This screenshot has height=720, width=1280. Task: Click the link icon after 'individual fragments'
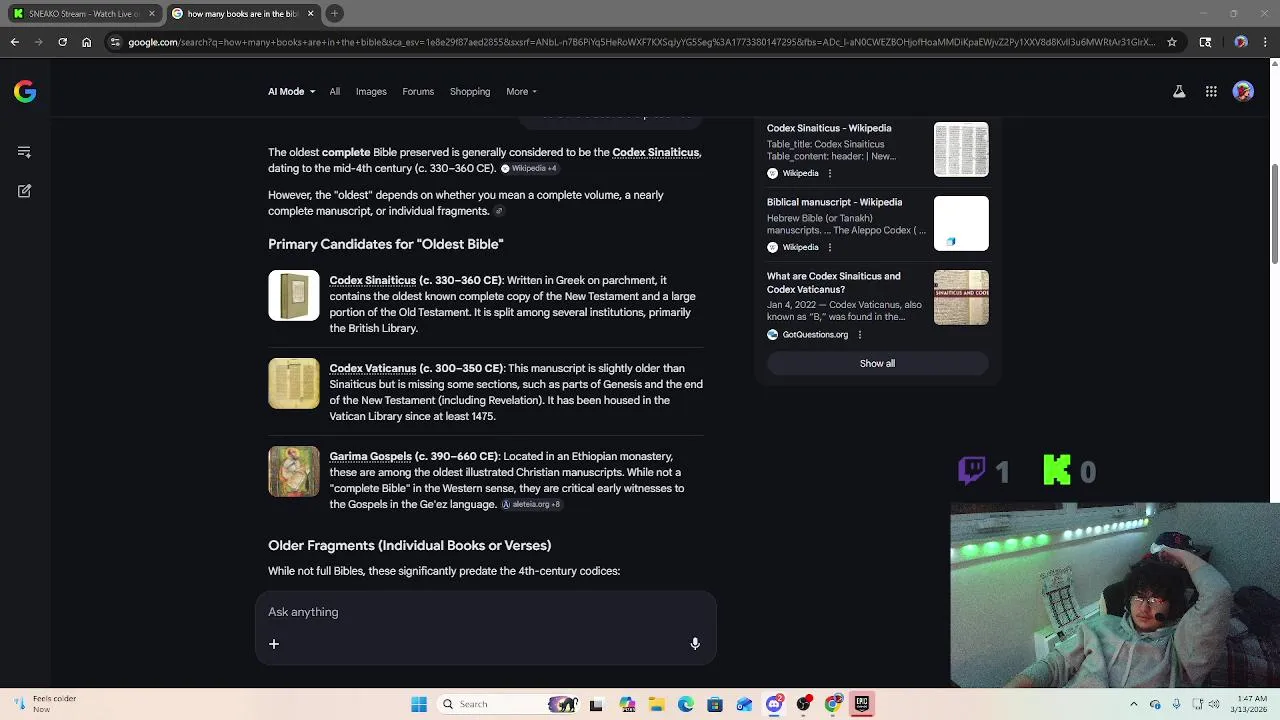pyautogui.click(x=499, y=211)
